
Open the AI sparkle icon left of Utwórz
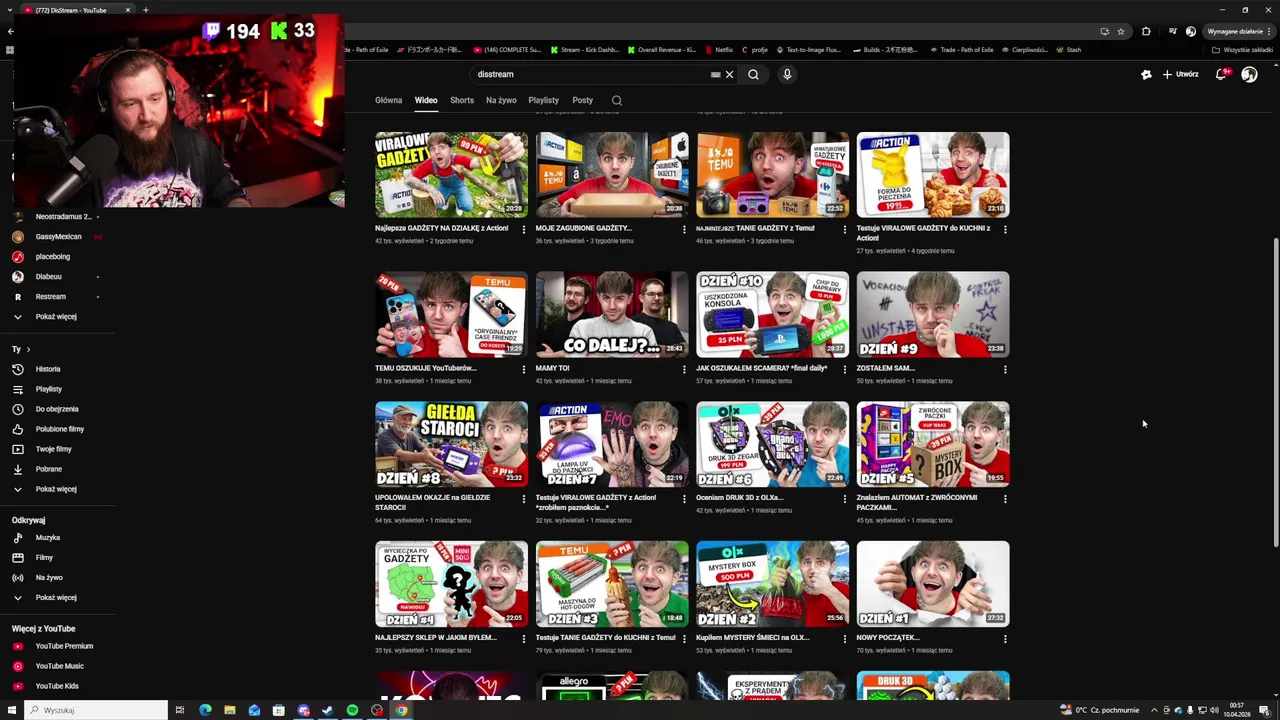click(x=1146, y=74)
